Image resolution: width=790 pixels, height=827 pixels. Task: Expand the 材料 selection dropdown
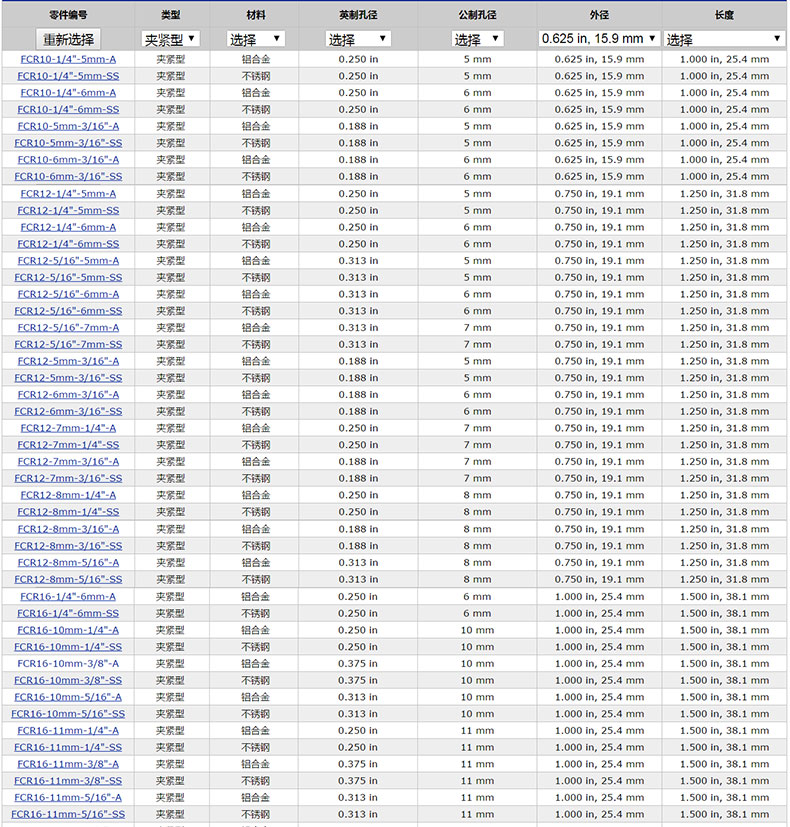tap(256, 39)
